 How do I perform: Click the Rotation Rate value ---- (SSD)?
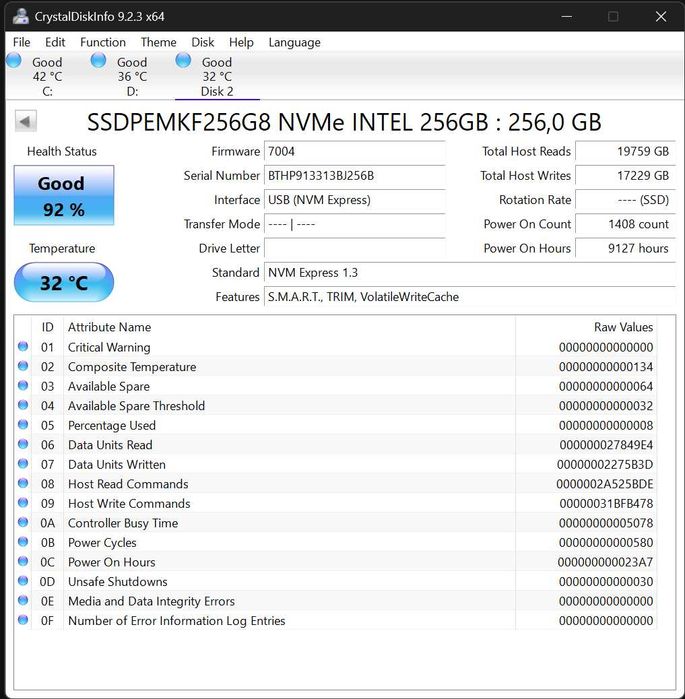625,200
